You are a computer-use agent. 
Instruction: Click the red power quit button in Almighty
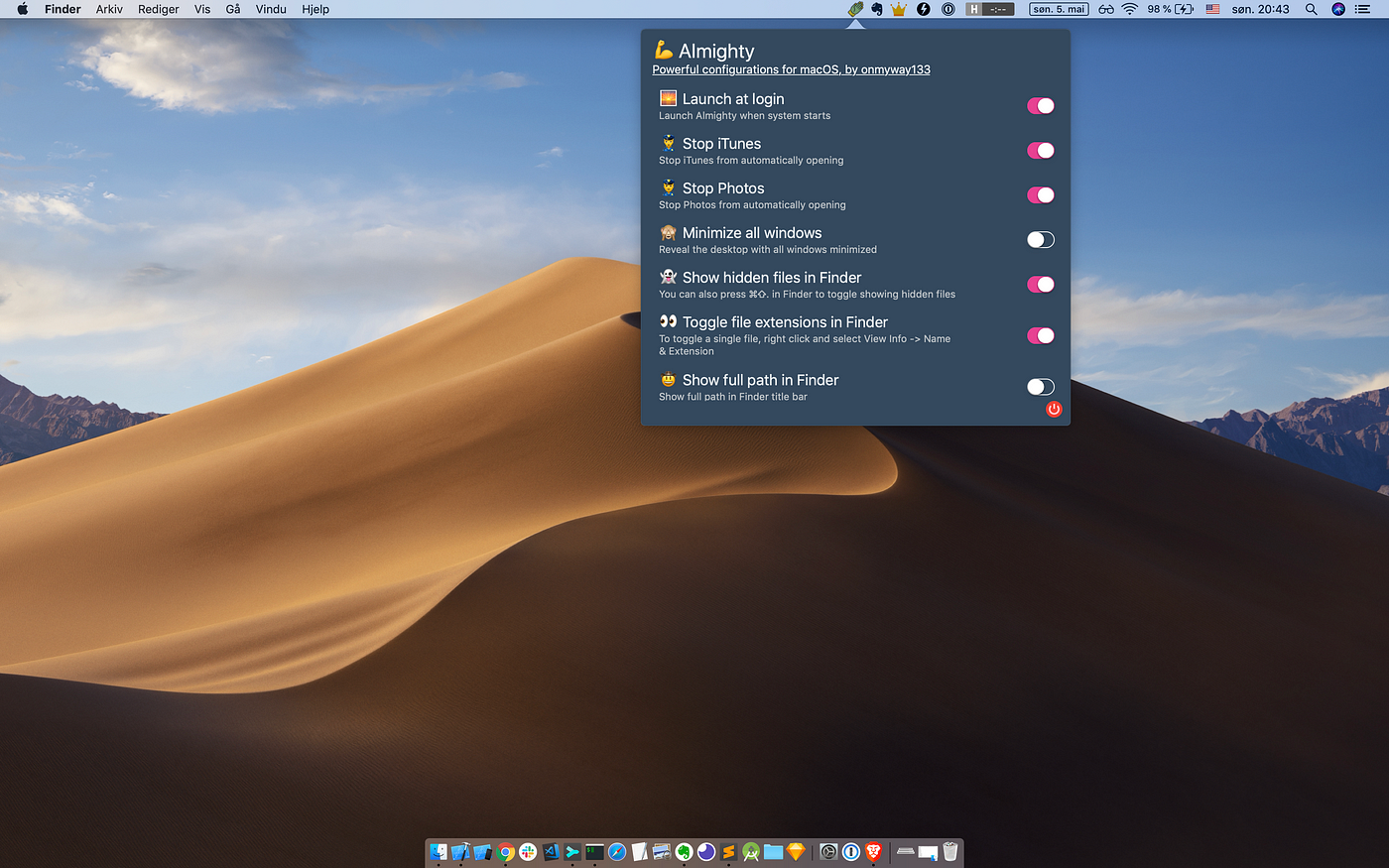coord(1054,409)
